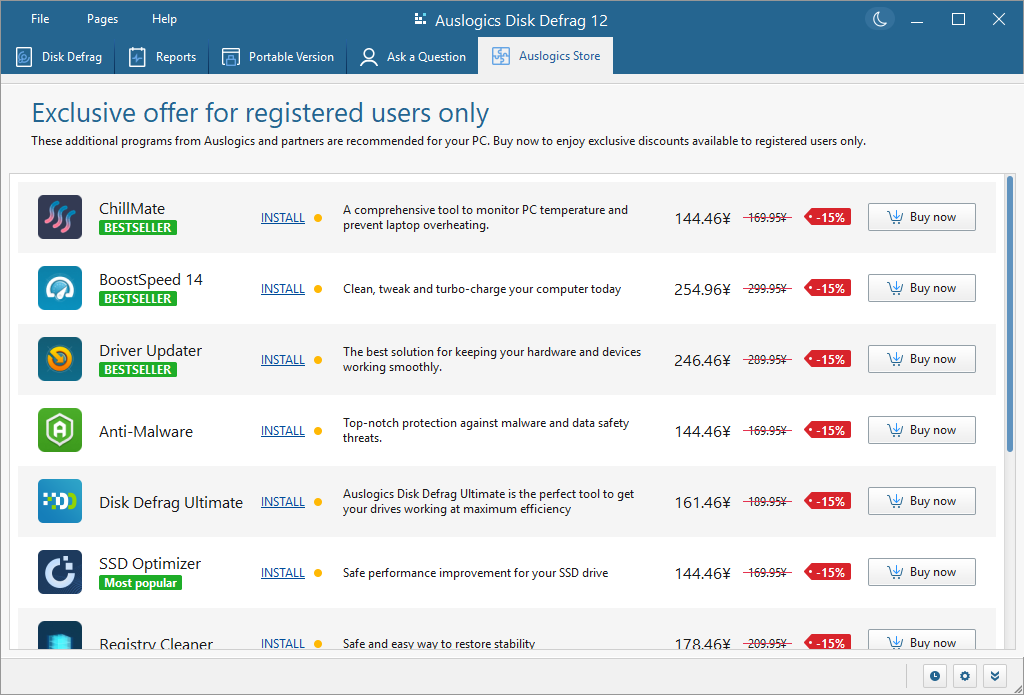Click the ChillMate product name

tap(132, 208)
